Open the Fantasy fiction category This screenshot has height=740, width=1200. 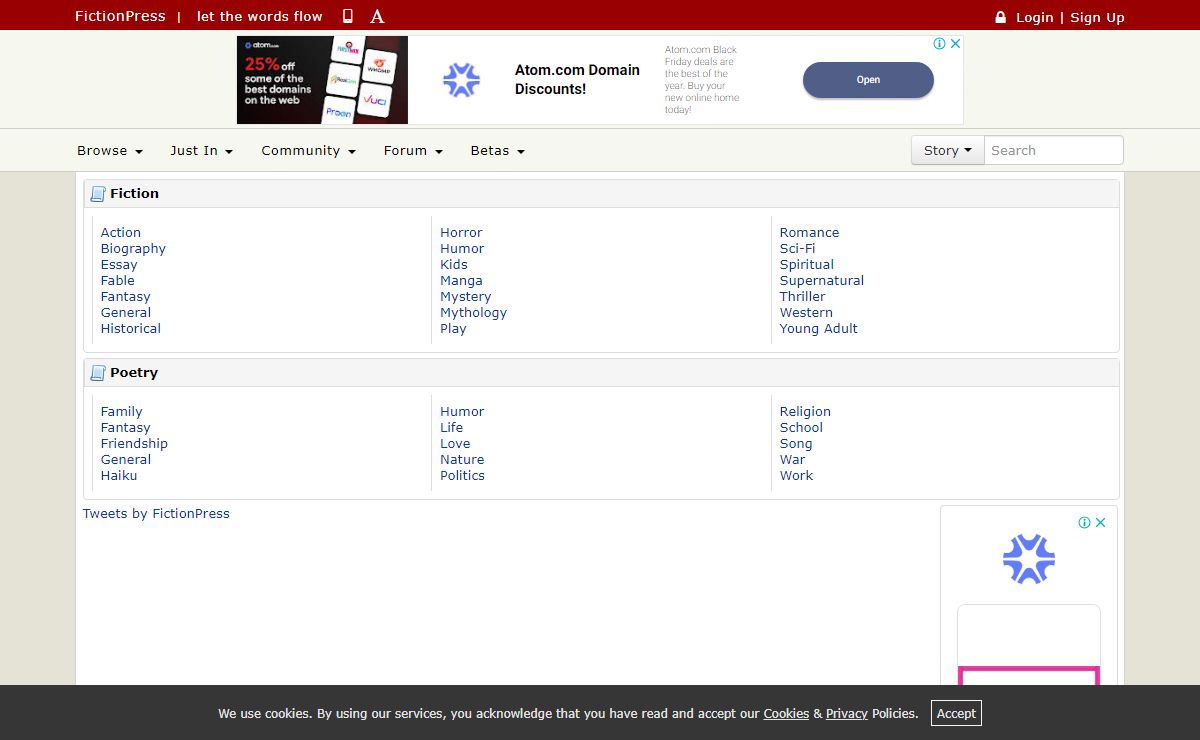125,297
